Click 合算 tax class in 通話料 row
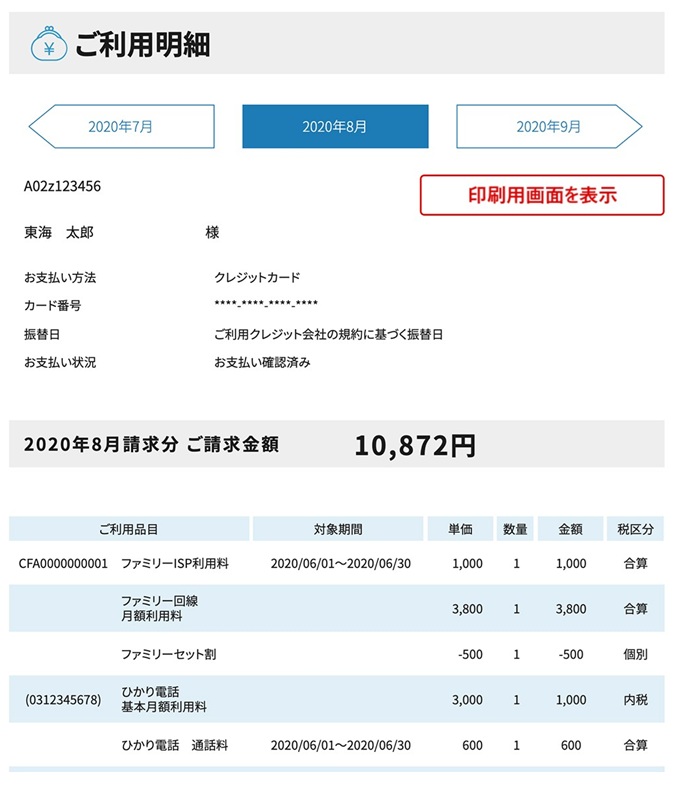 (x=635, y=745)
